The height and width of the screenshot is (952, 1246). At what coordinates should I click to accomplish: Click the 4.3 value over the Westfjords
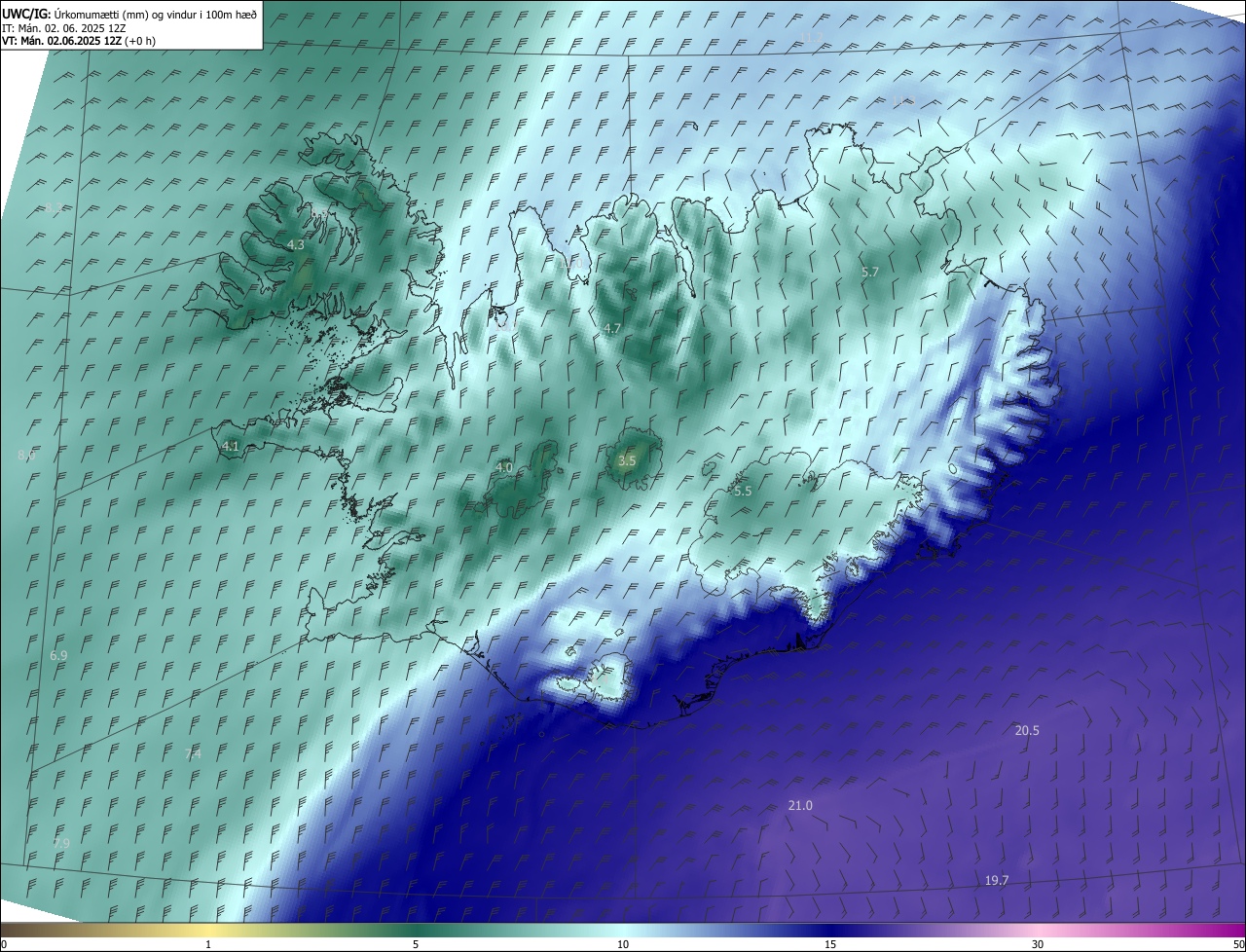pyautogui.click(x=296, y=245)
